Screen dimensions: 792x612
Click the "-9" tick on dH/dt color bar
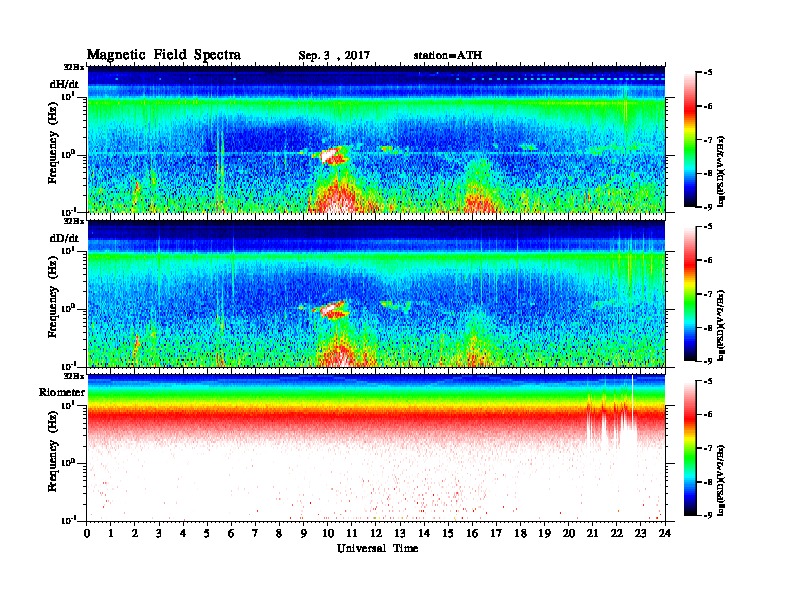pos(708,207)
